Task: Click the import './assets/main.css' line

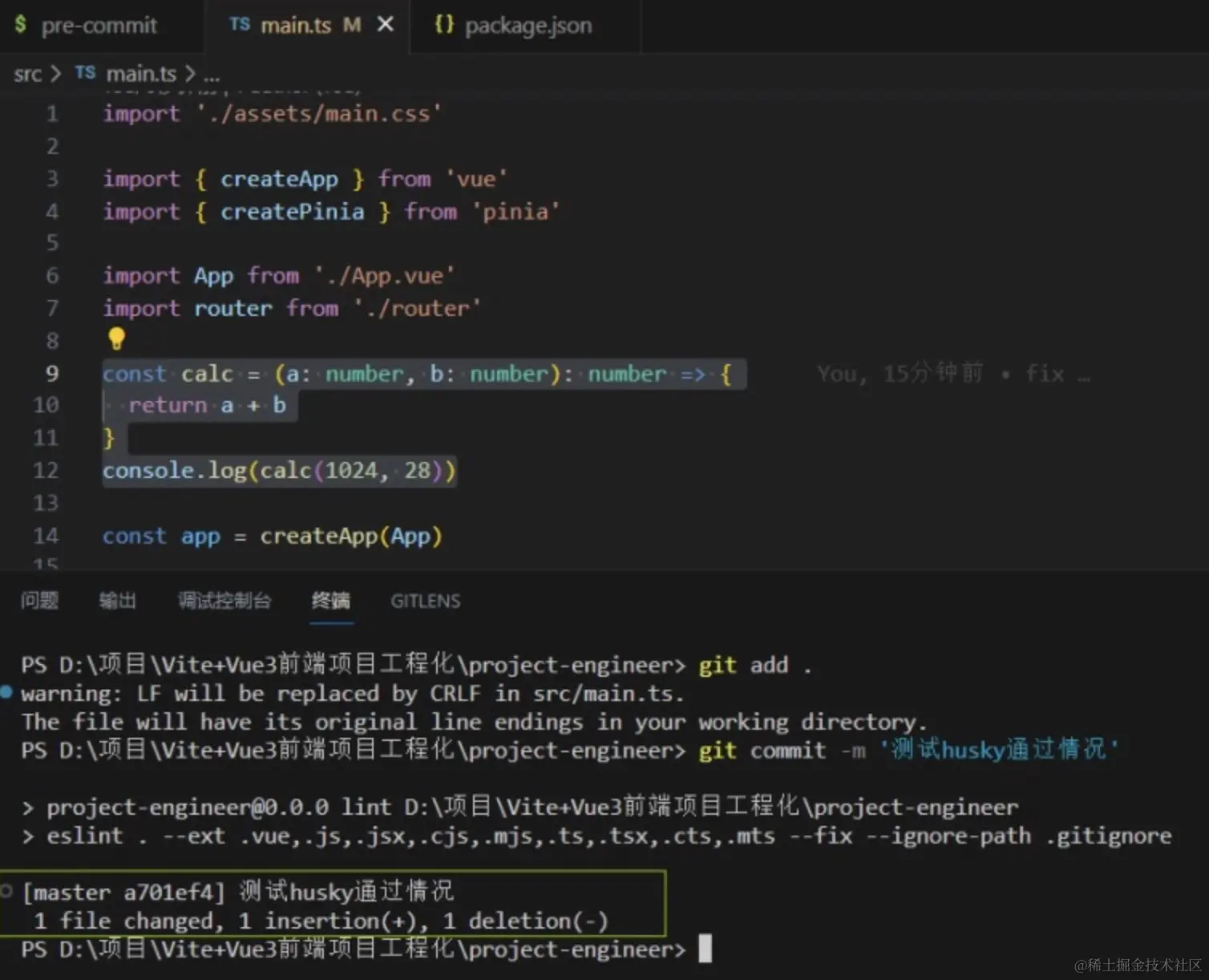Action: (272, 114)
